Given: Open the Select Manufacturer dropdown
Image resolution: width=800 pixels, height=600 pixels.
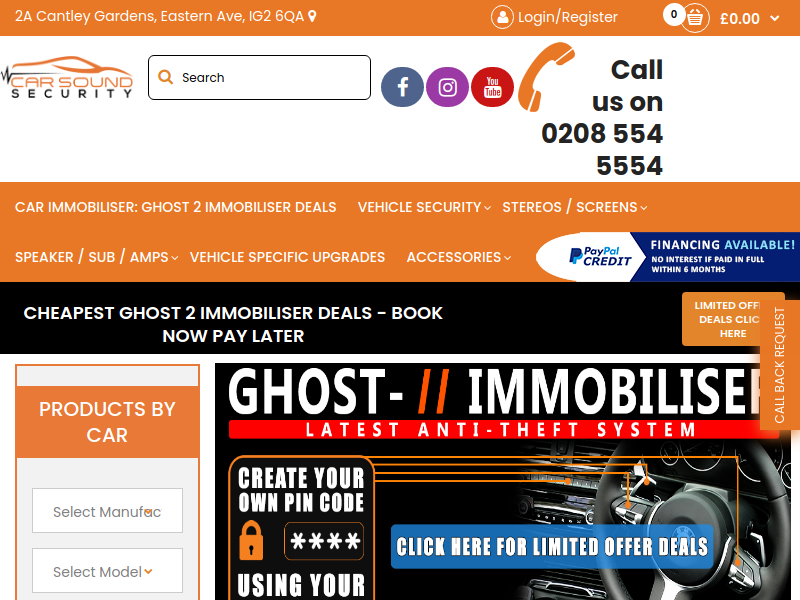Looking at the screenshot, I should pyautogui.click(x=107, y=511).
